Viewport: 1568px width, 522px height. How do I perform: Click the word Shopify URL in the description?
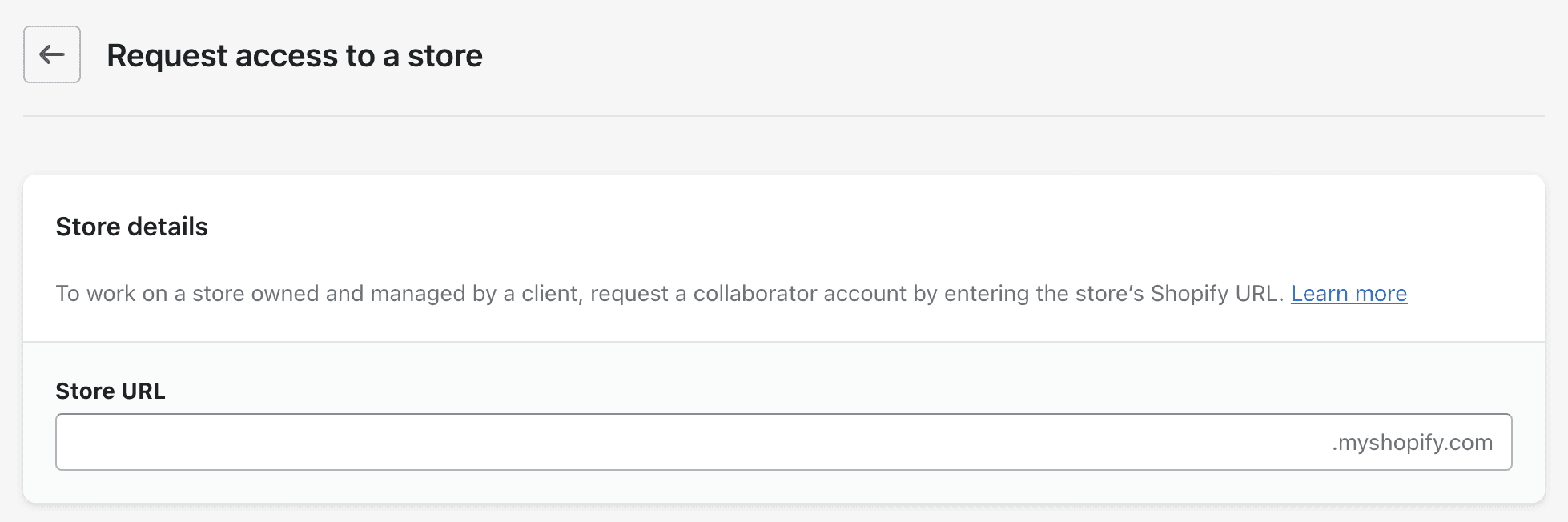(1216, 294)
